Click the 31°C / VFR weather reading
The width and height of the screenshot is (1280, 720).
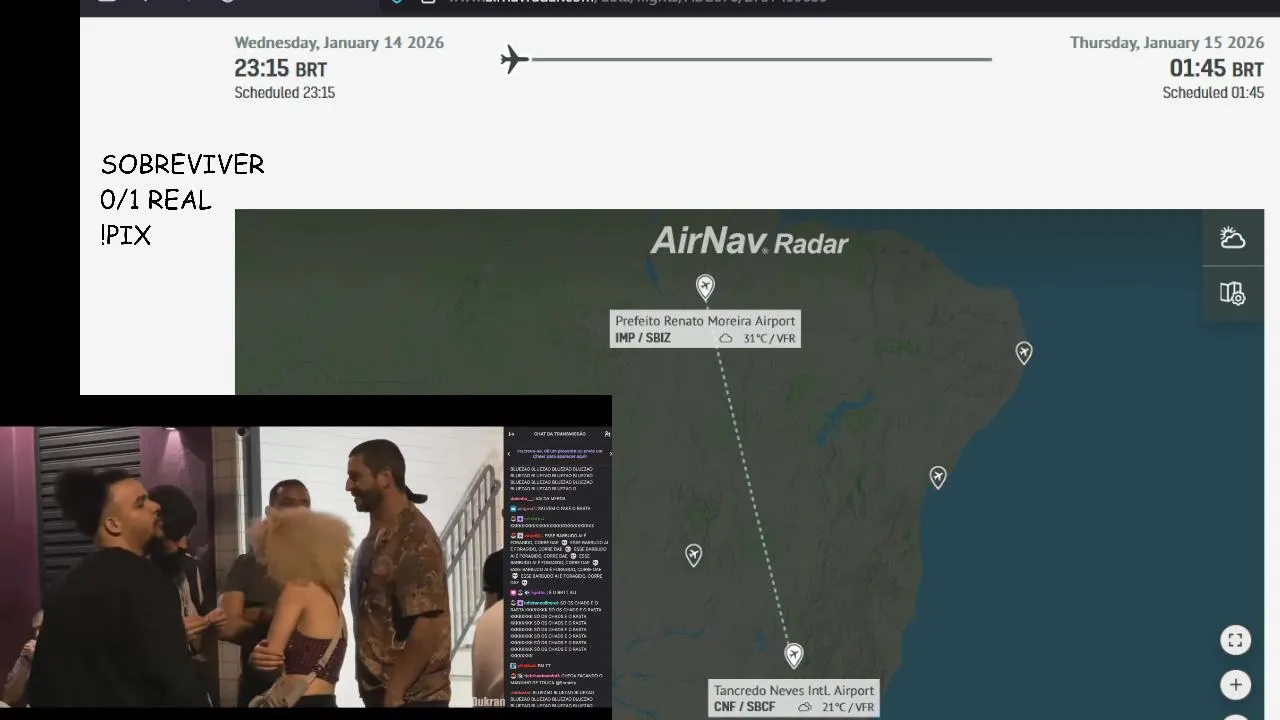pyautogui.click(x=769, y=338)
